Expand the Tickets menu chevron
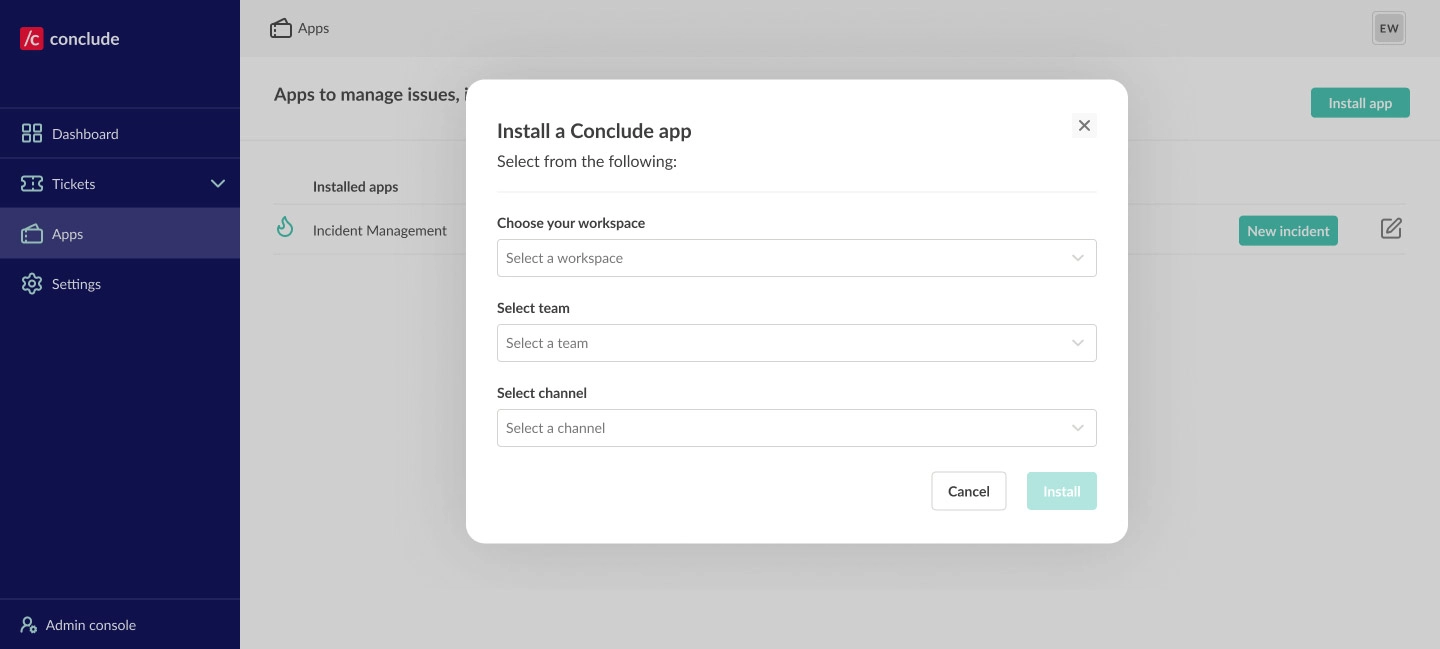Viewport: 1440px width, 649px height. tap(218, 184)
